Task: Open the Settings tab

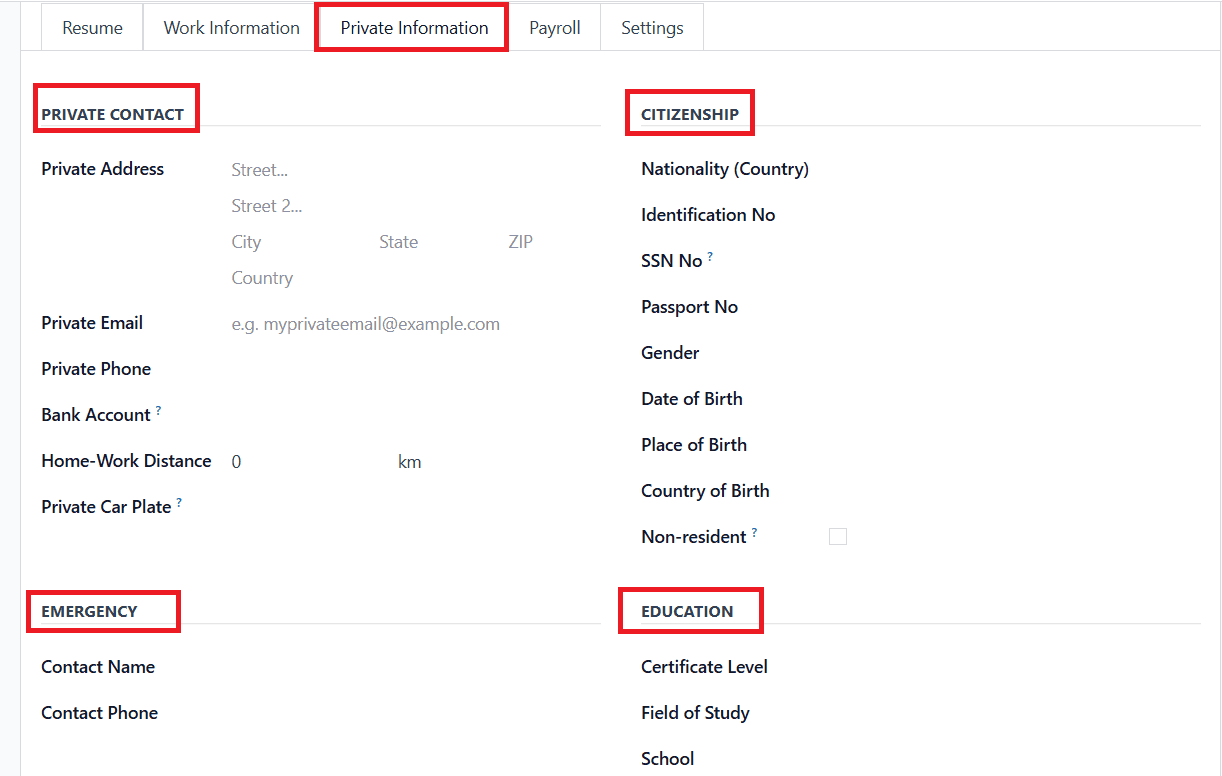Action: 652,28
